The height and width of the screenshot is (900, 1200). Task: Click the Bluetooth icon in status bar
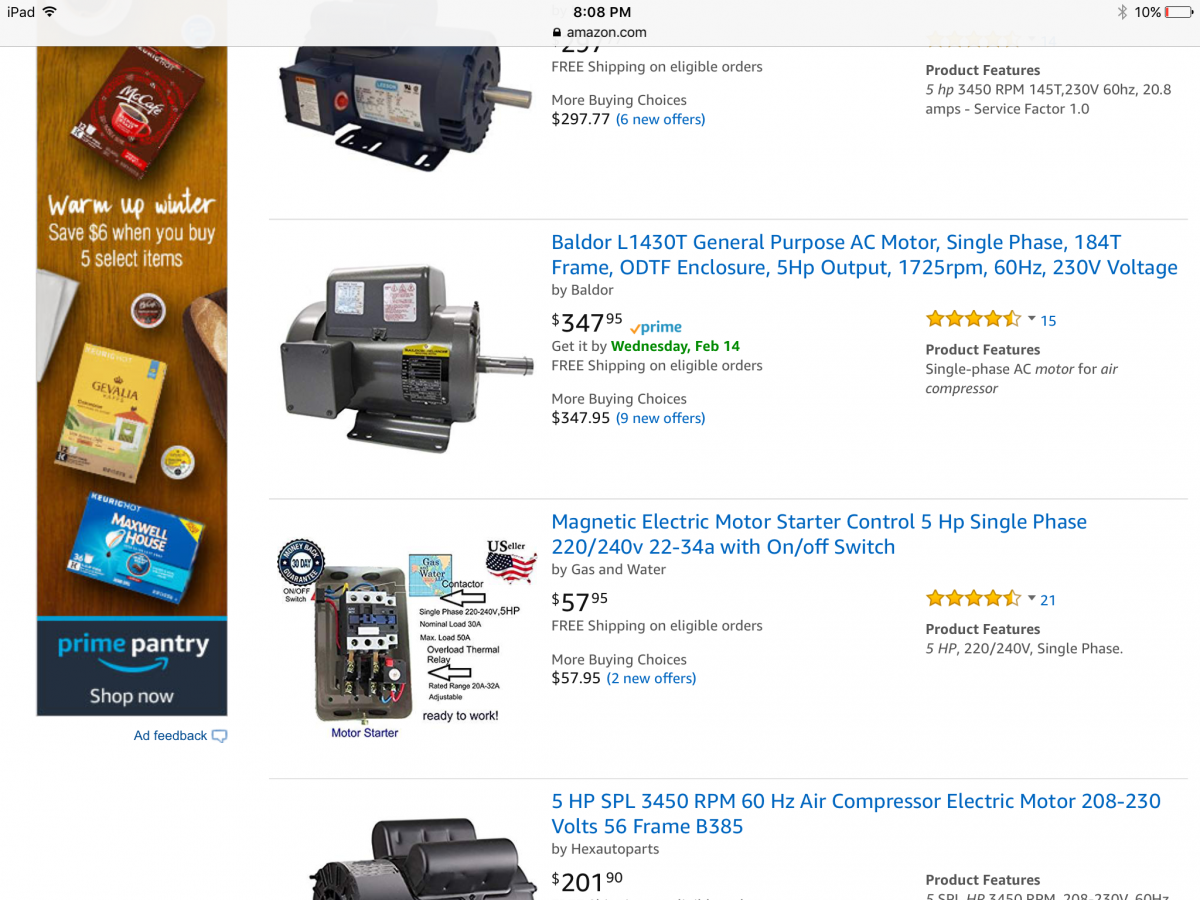coord(1123,12)
